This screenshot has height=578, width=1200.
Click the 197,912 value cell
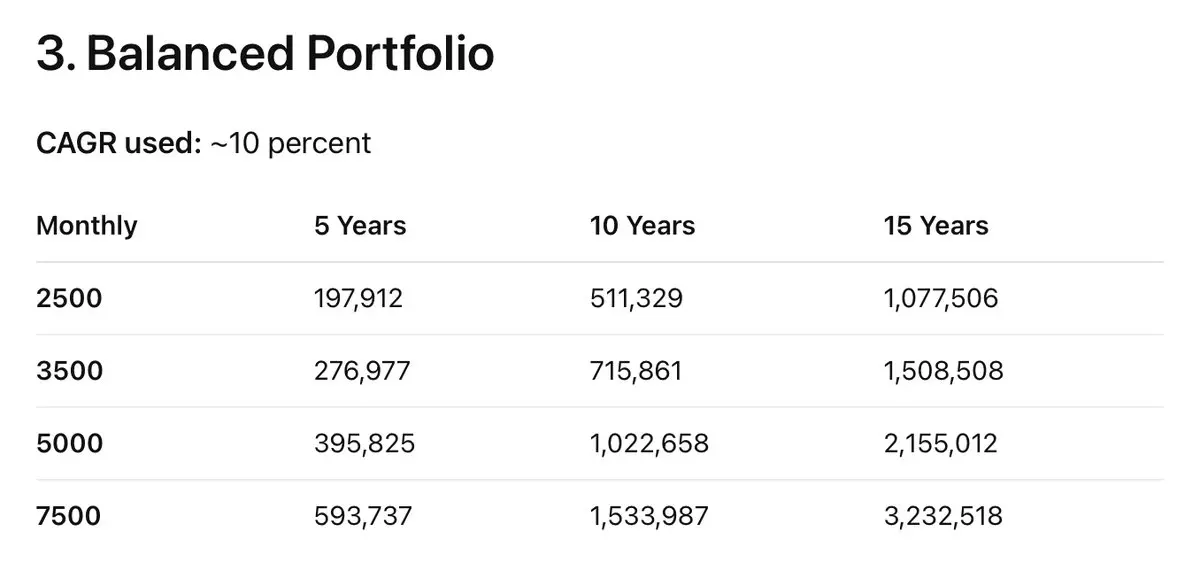(358, 298)
